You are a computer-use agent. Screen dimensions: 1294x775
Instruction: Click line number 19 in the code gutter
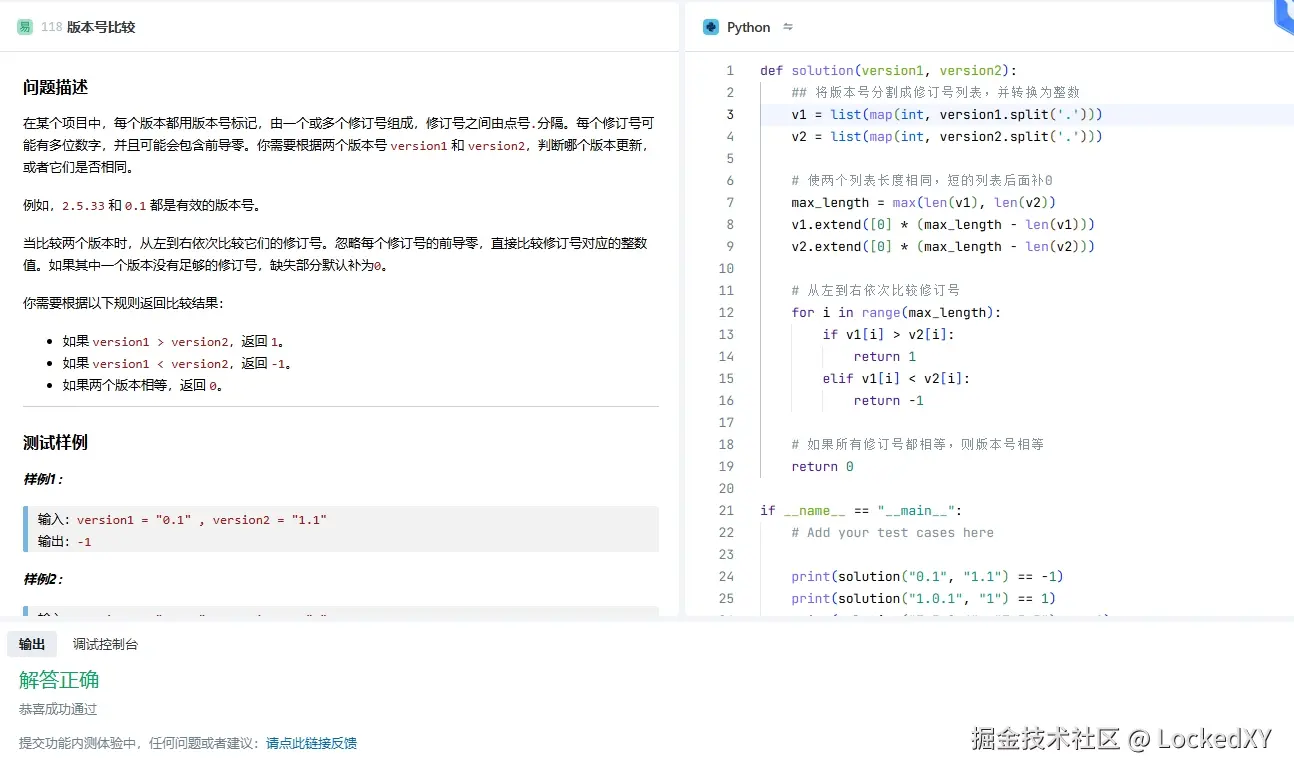click(x=726, y=466)
